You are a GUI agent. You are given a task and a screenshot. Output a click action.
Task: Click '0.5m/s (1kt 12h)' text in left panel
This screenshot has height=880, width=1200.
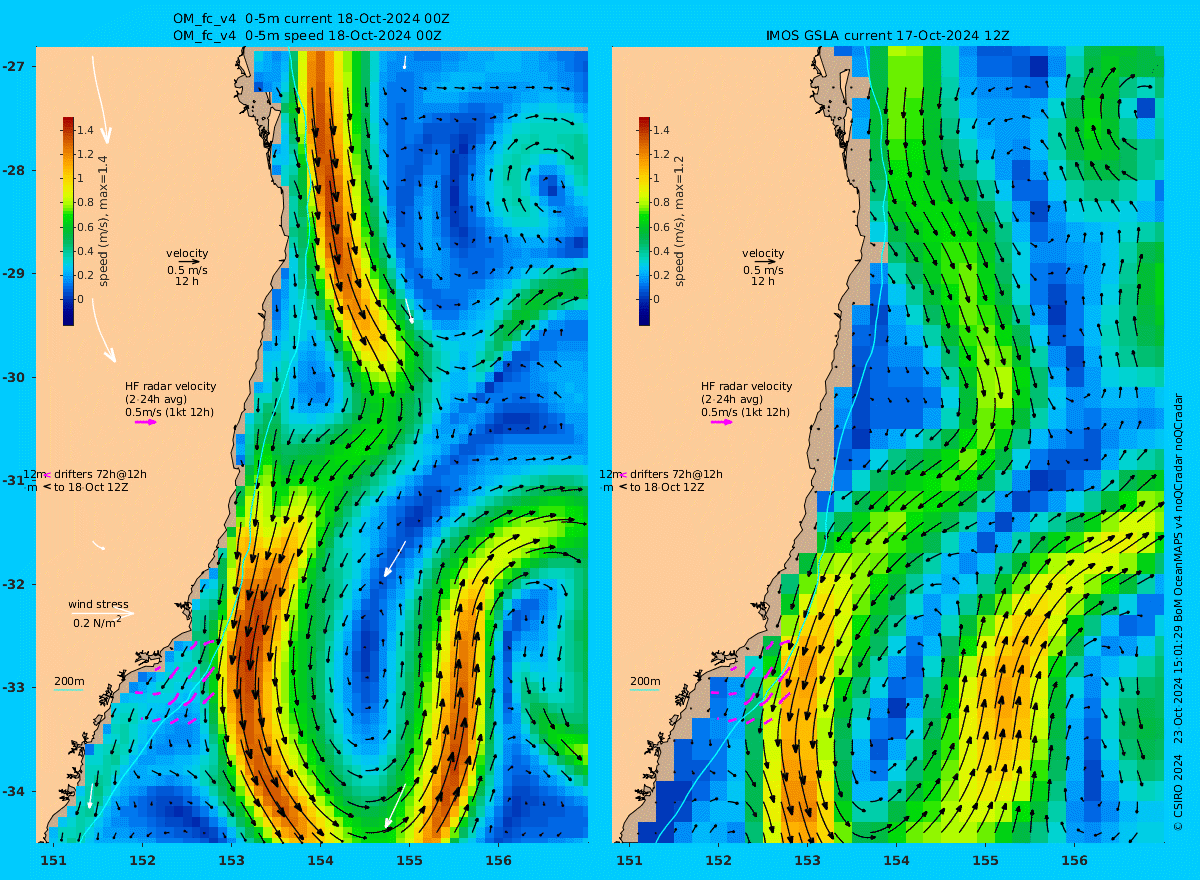(169, 412)
